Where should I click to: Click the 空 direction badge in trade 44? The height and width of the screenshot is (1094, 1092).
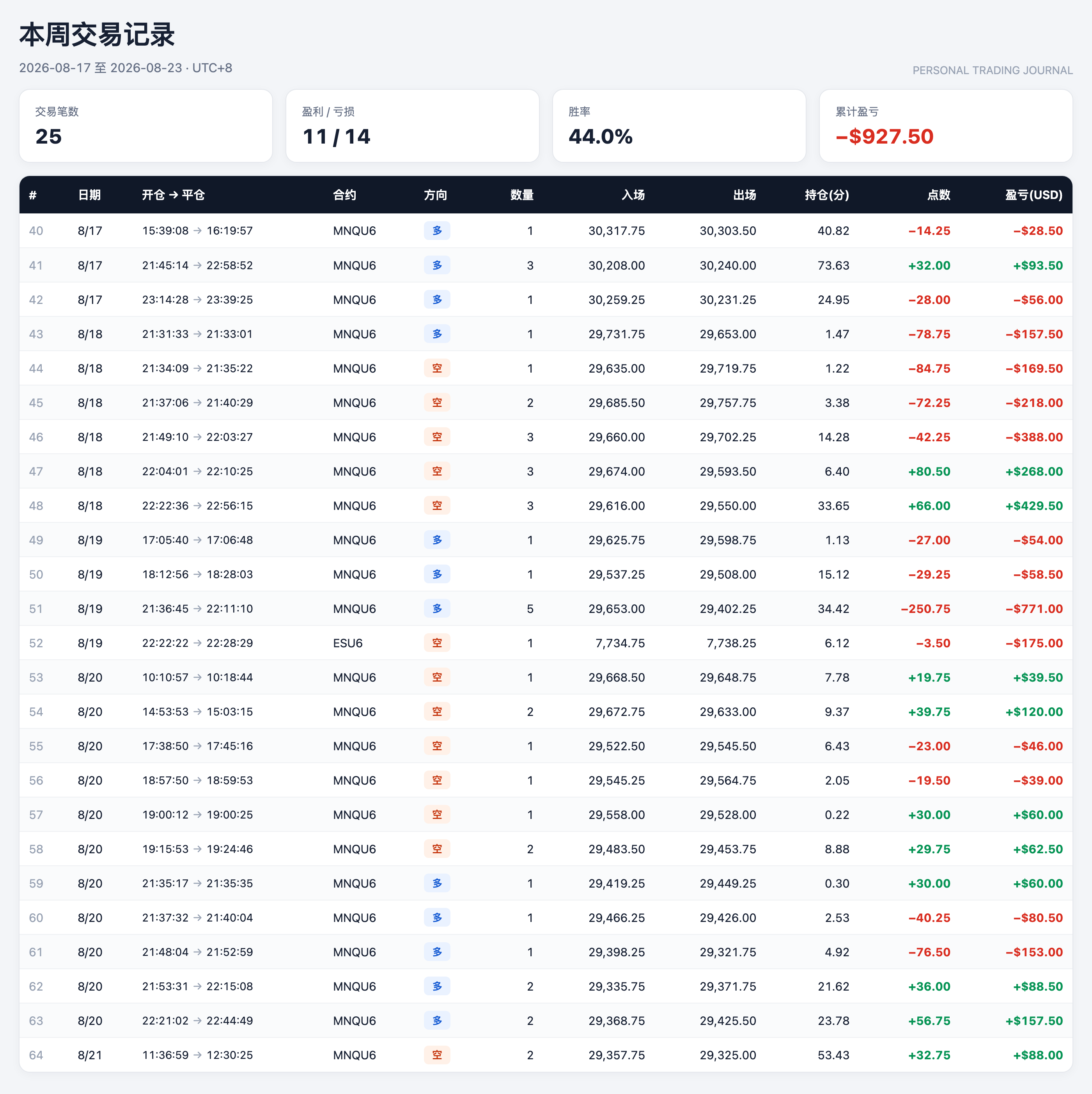tap(437, 368)
